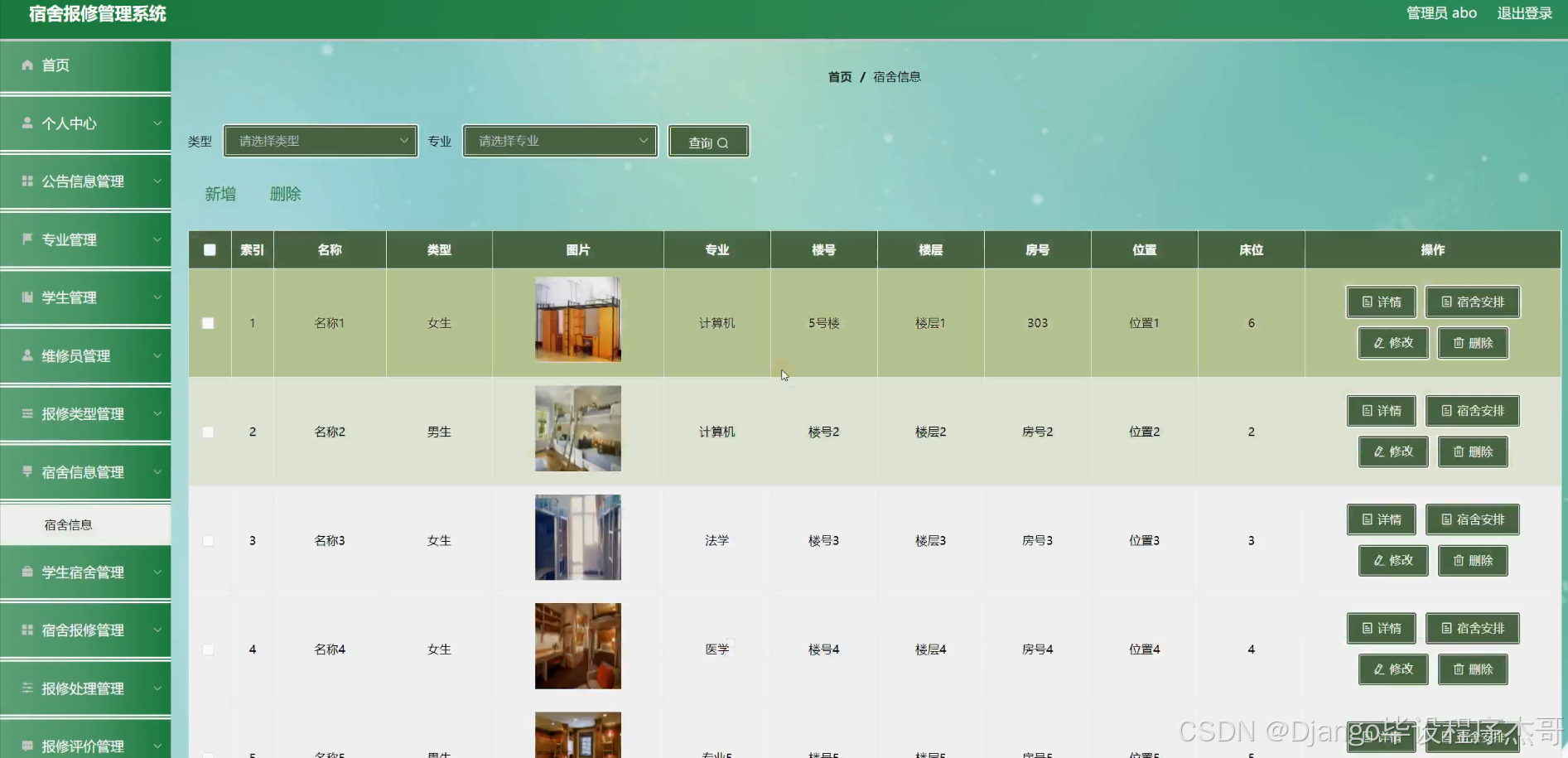
Task: Expand the 专业管理 chevron
Action: click(x=157, y=239)
